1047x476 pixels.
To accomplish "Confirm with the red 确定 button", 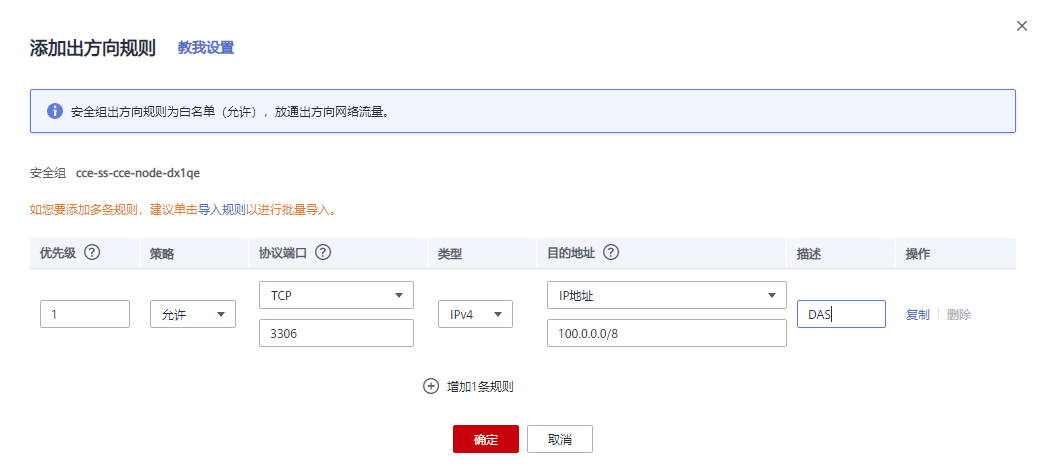I will point(485,439).
